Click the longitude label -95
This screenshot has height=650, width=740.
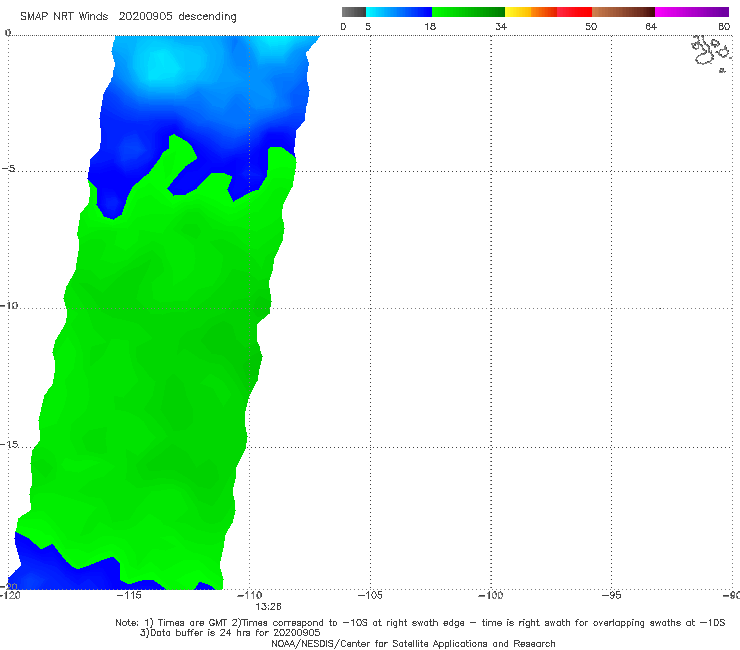[611, 595]
